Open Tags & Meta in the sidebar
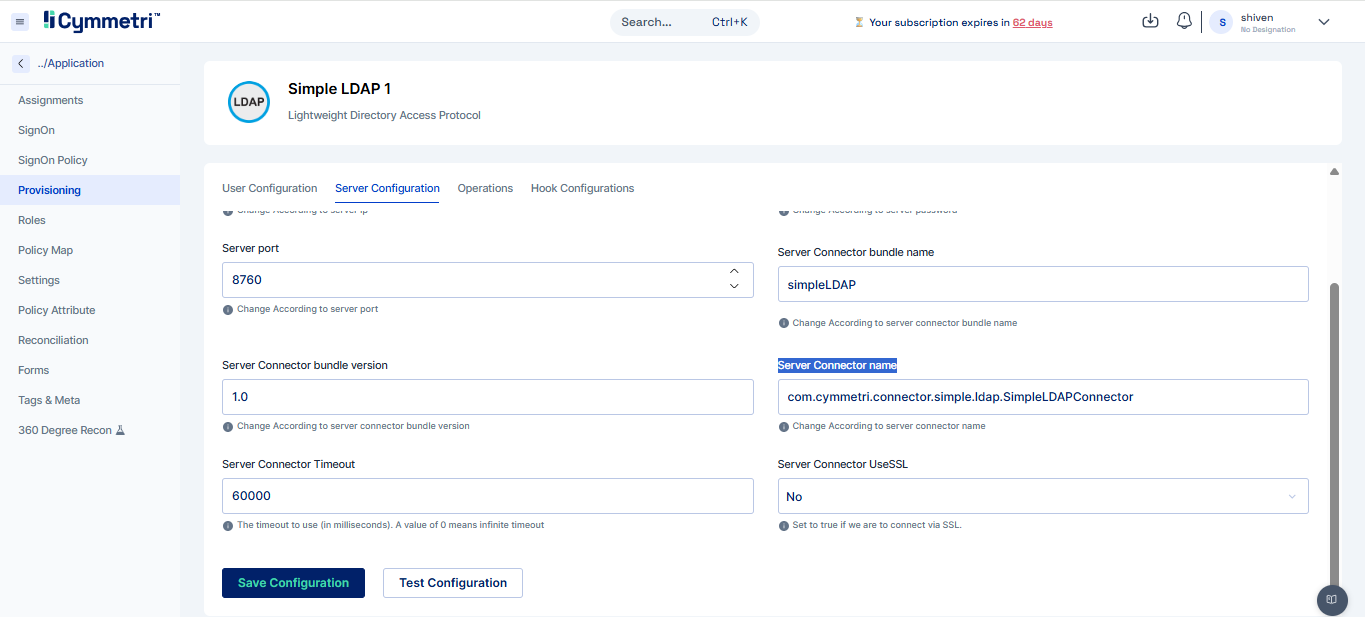This screenshot has height=617, width=1365. (90, 400)
